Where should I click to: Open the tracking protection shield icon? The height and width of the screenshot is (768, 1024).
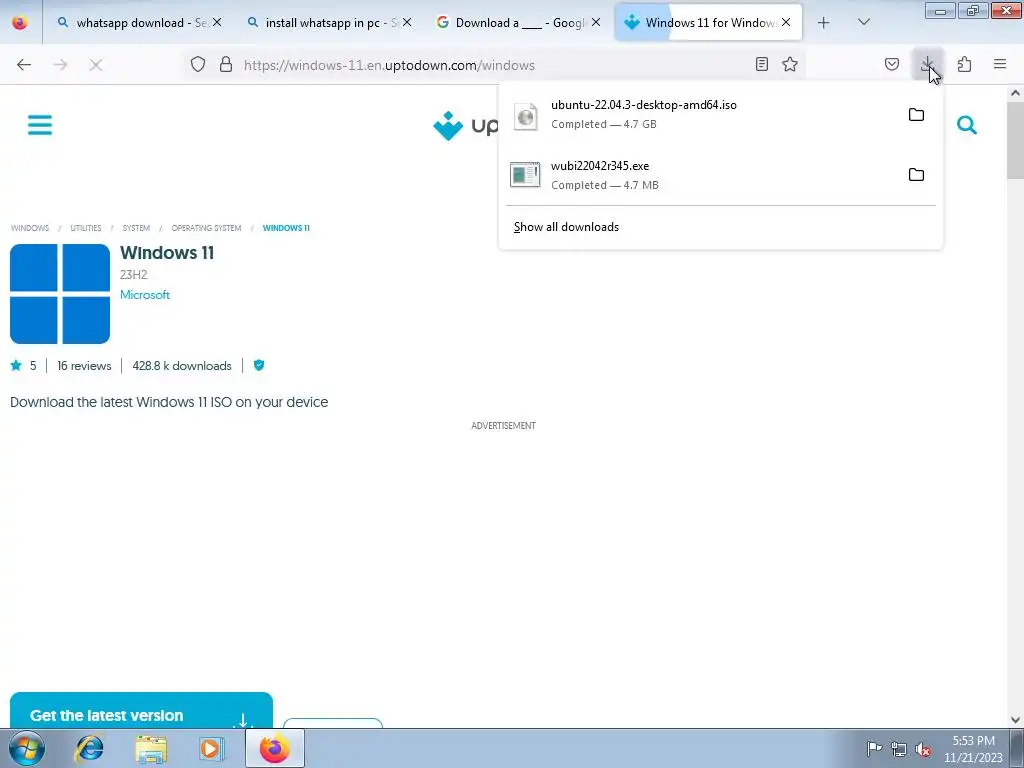tap(198, 64)
